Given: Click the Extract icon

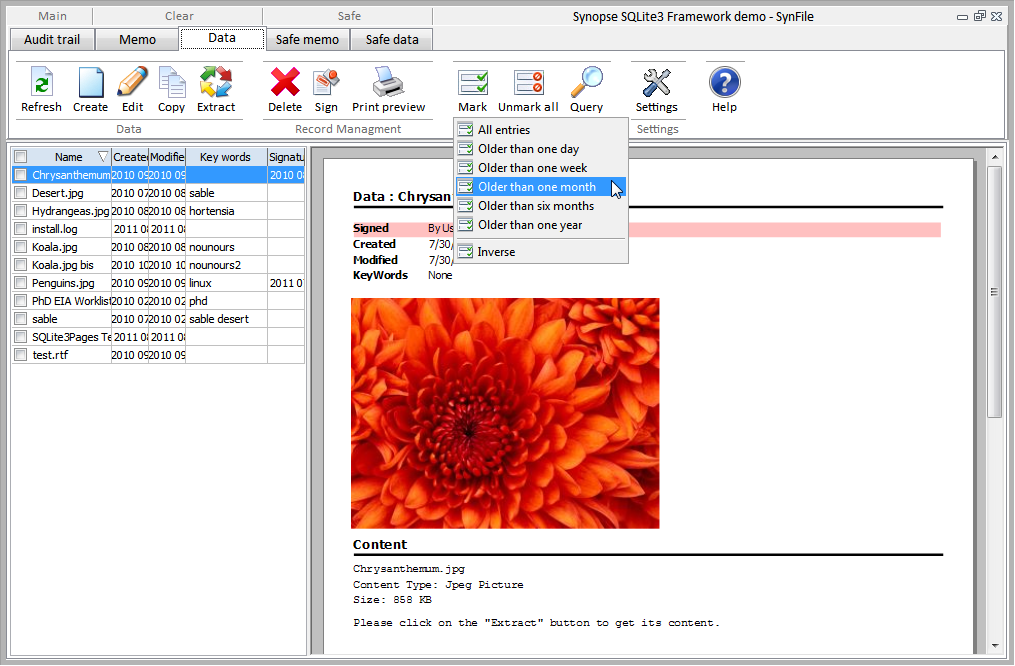Looking at the screenshot, I should point(215,84).
